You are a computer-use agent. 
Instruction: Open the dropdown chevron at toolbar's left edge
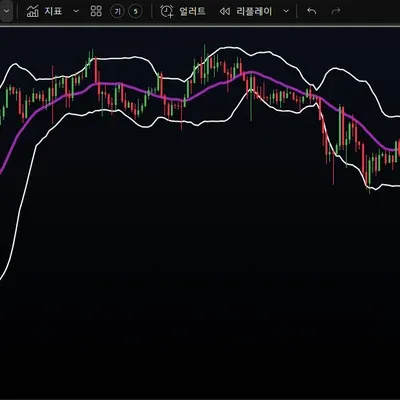tap(6, 11)
